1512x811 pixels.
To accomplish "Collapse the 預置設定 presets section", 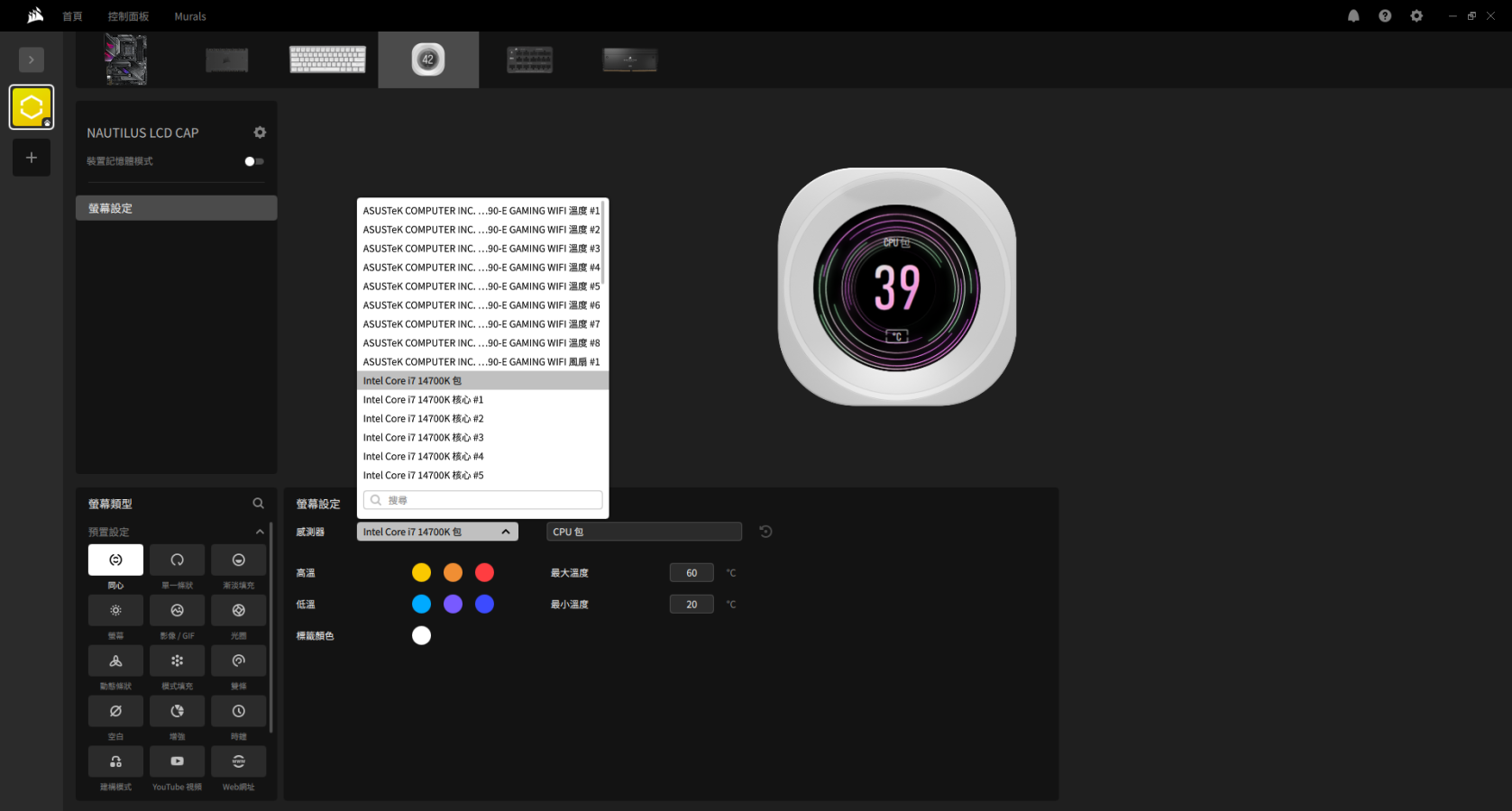I will [x=260, y=532].
